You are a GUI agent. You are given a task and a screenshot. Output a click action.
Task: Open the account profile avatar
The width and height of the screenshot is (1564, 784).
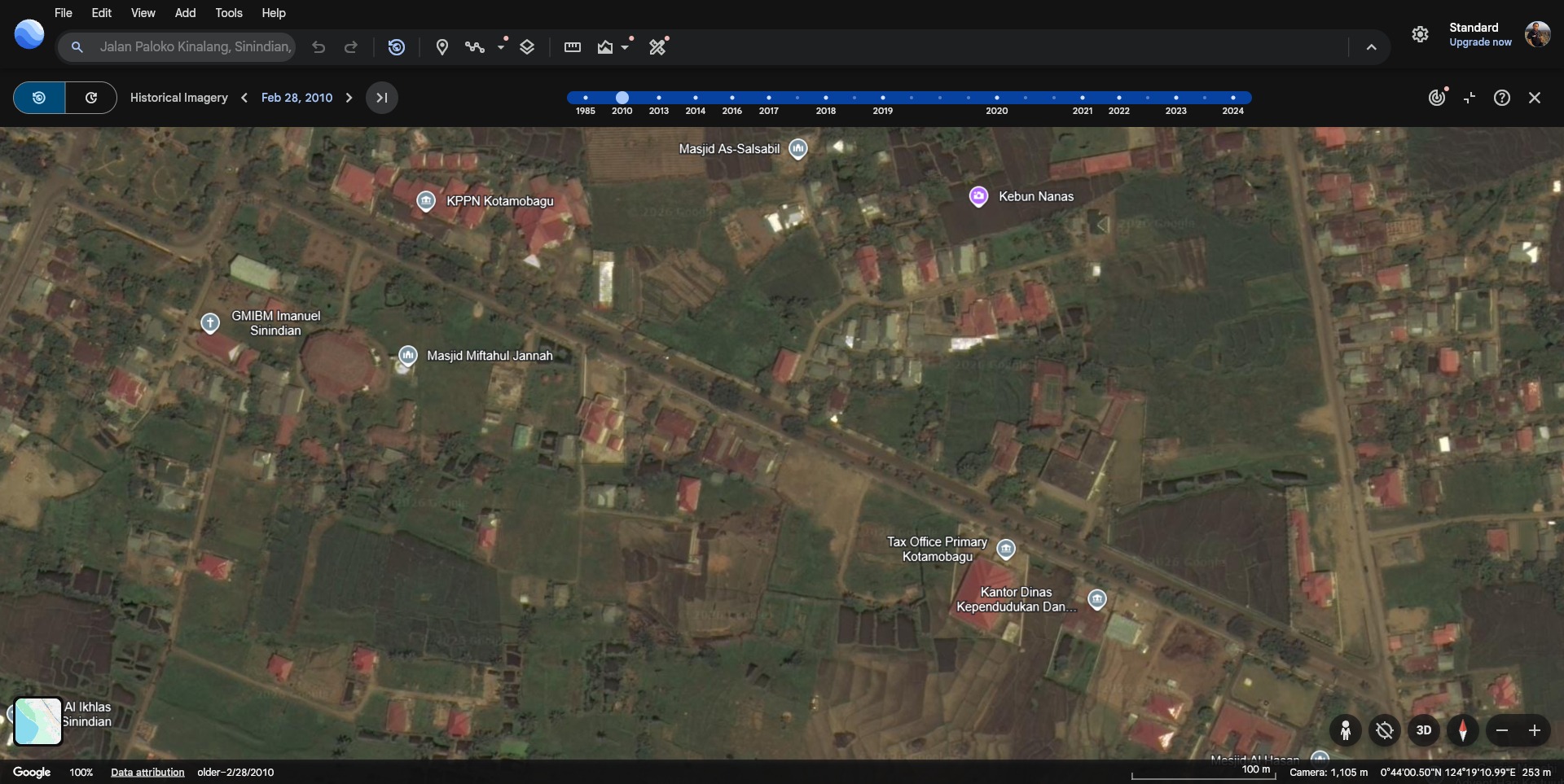pos(1538,34)
